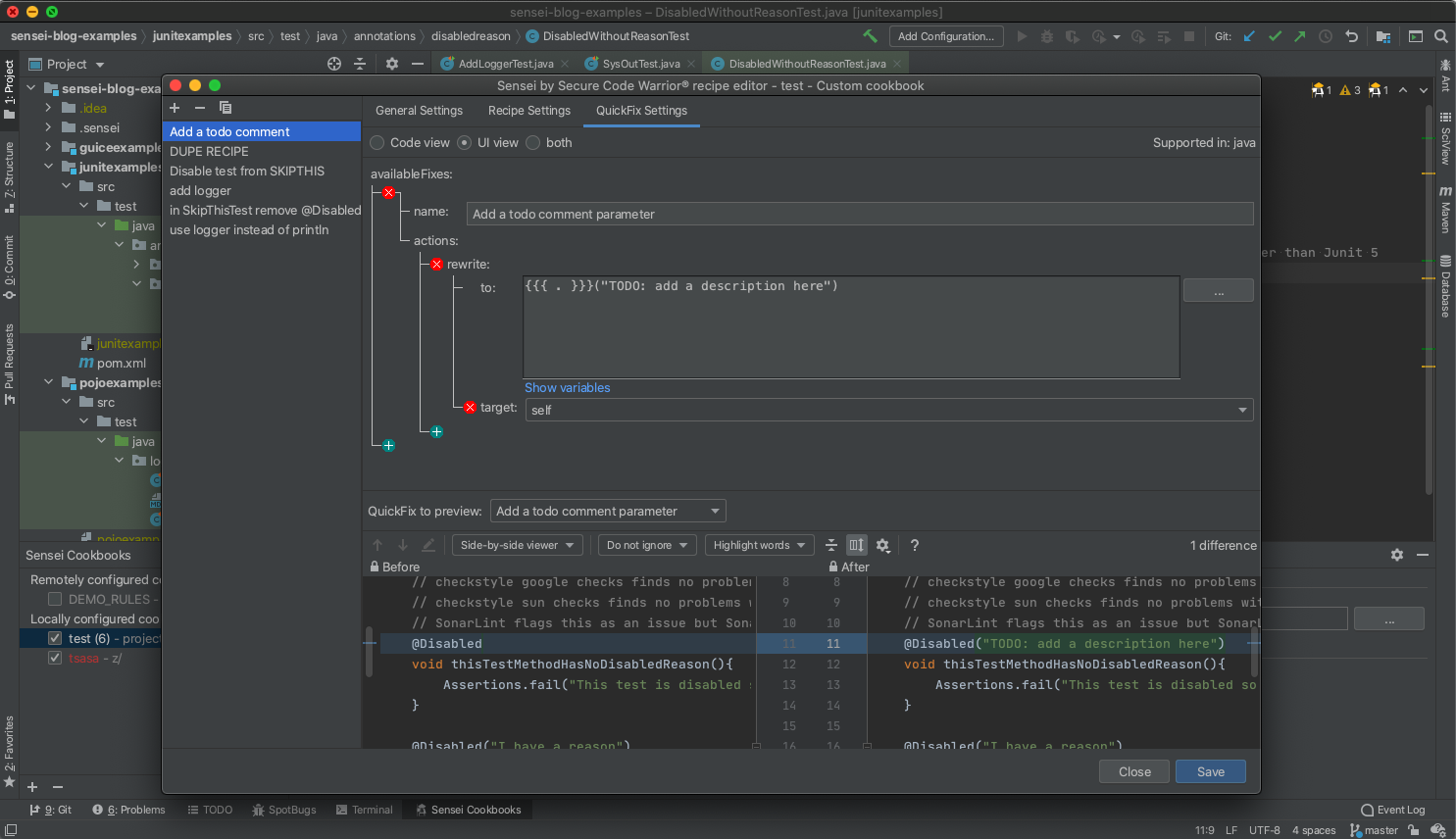
Task: Click the duplicate recipe copy icon
Action: (226, 108)
